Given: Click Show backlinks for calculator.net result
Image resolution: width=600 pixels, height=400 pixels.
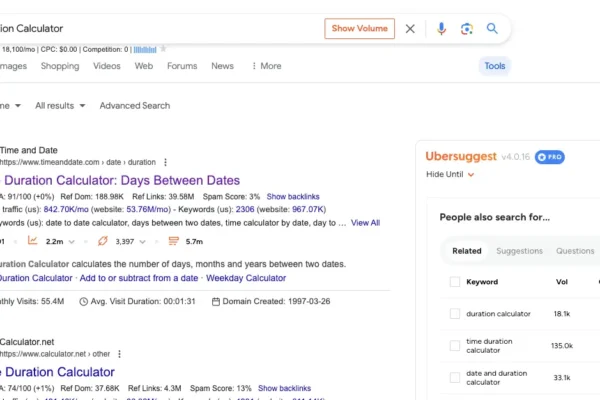Looking at the screenshot, I should click(284, 388).
